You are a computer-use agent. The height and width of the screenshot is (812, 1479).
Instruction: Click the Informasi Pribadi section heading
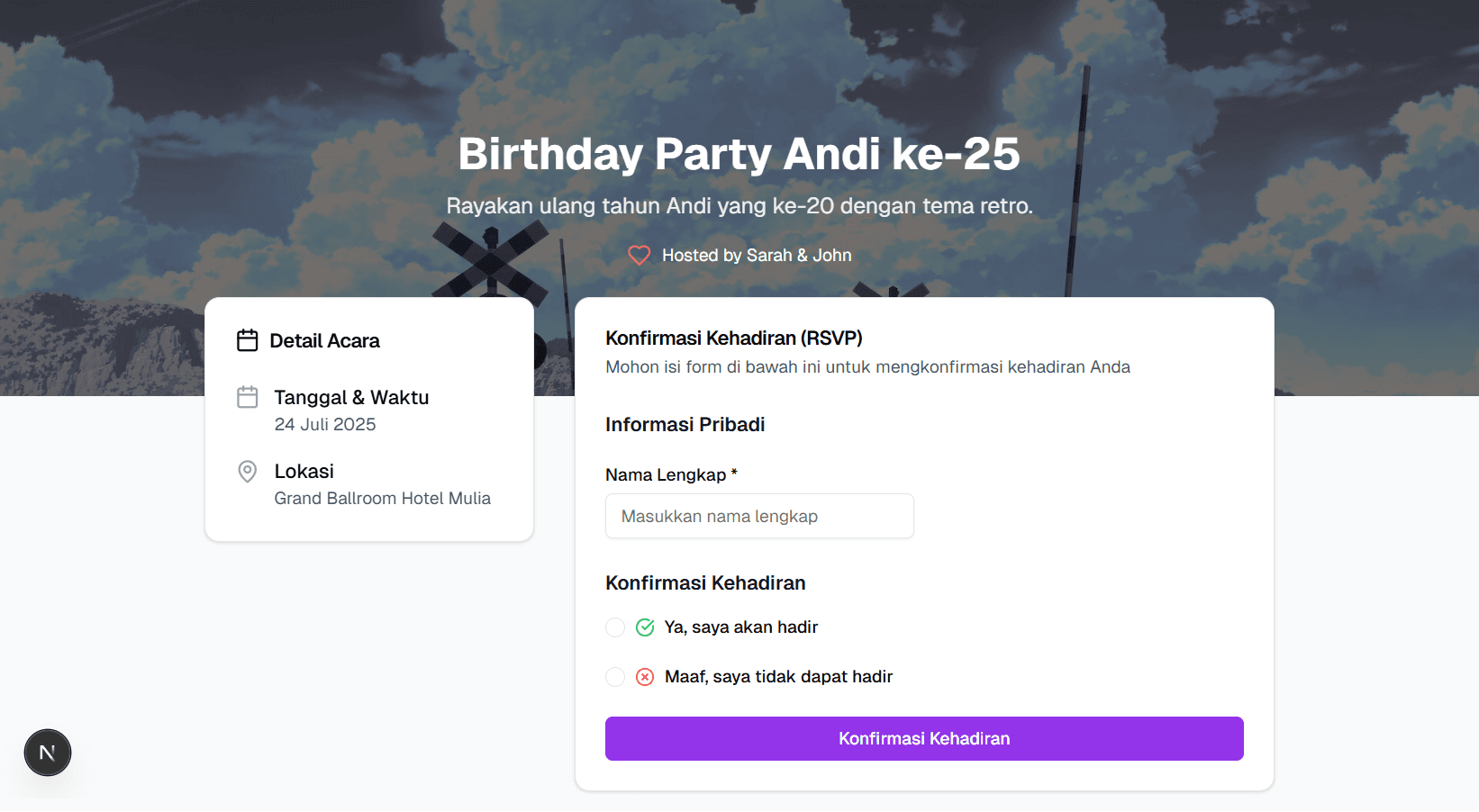(x=685, y=425)
